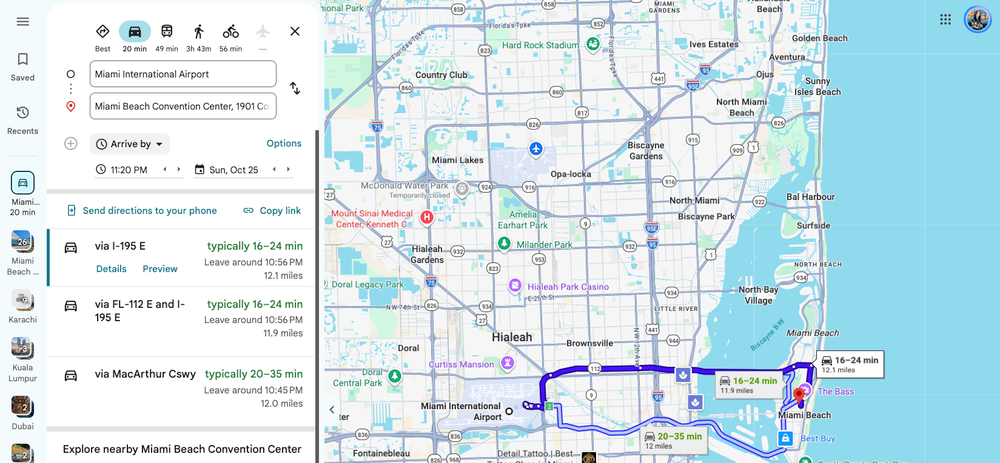Viewport: 1000px width, 463px height.
Task: Open Details for I-195 E route
Action: tap(111, 269)
